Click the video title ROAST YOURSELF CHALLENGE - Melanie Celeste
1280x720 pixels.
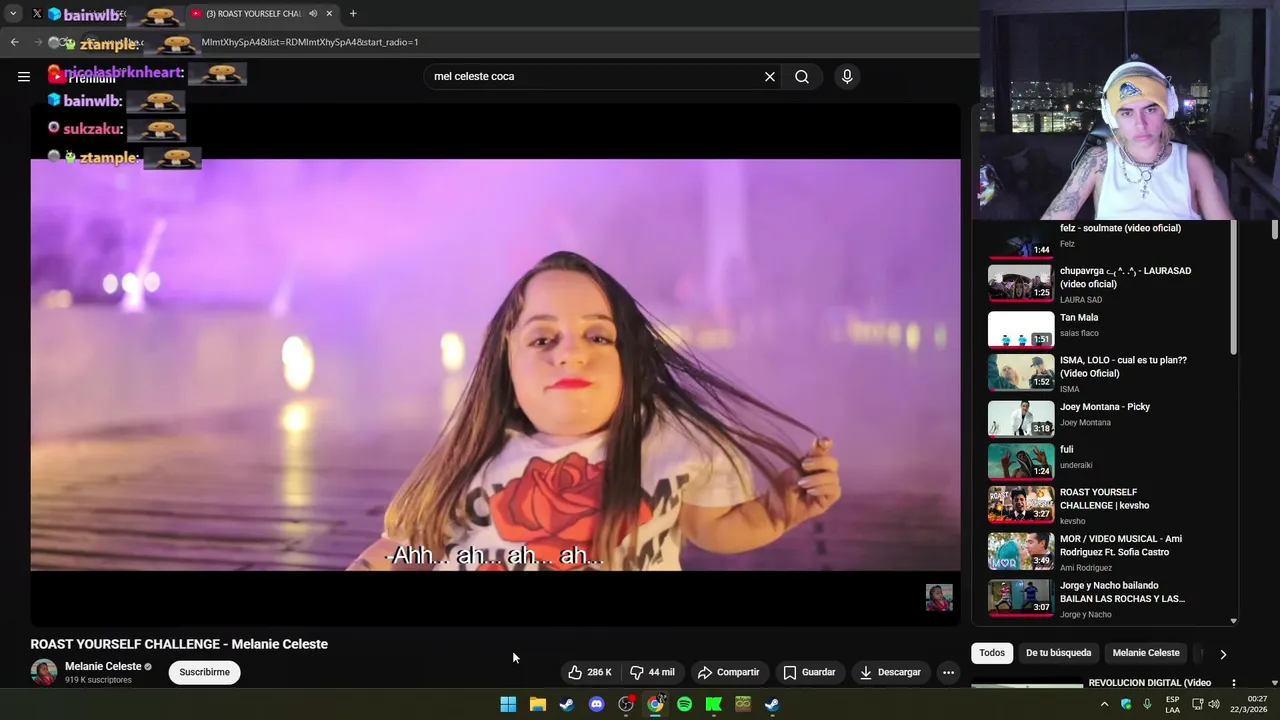[179, 644]
